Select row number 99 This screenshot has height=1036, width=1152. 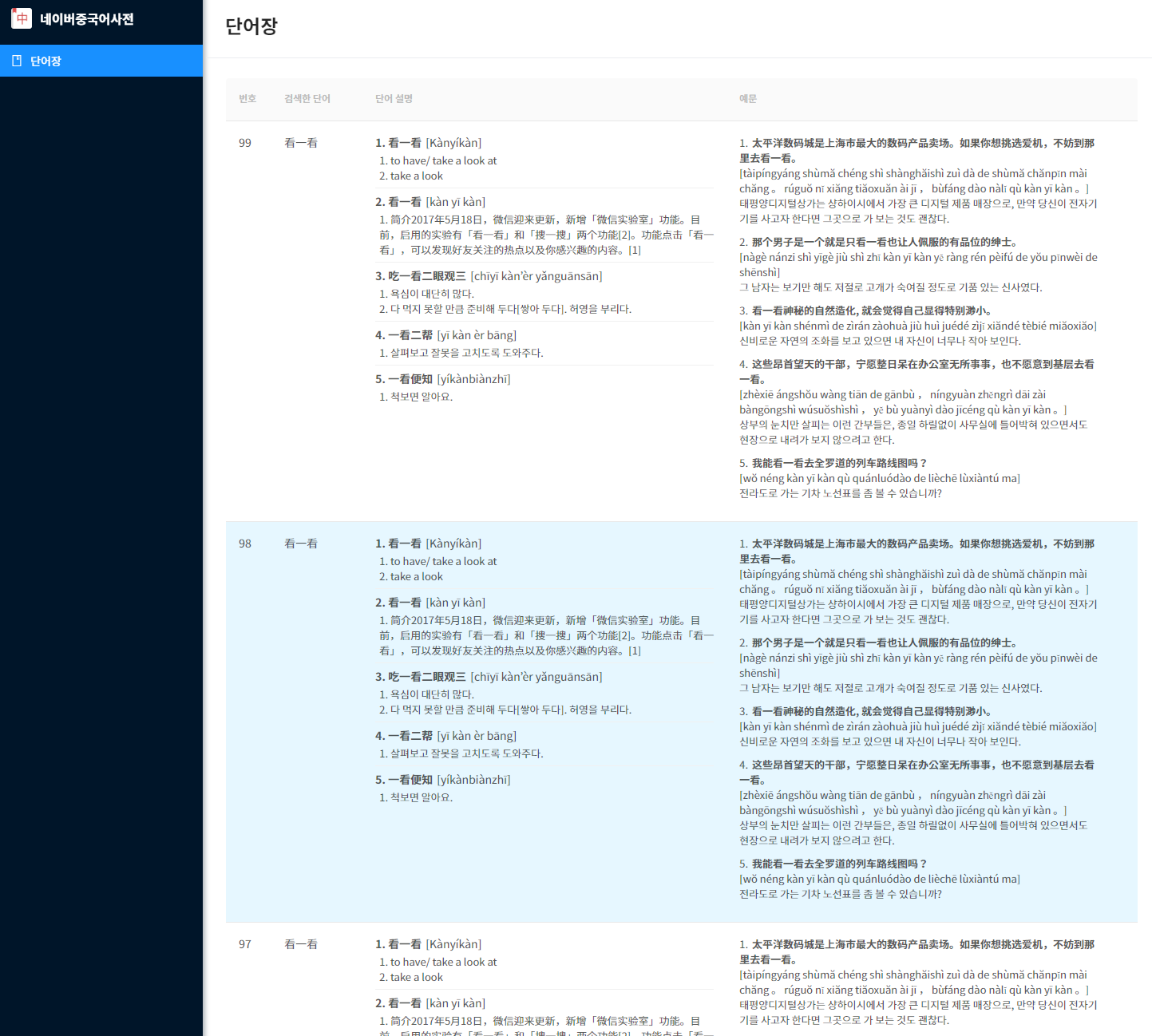(245, 143)
